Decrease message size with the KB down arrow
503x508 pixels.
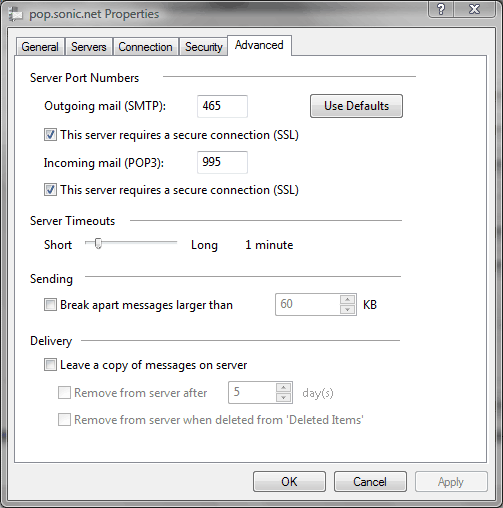(348, 310)
